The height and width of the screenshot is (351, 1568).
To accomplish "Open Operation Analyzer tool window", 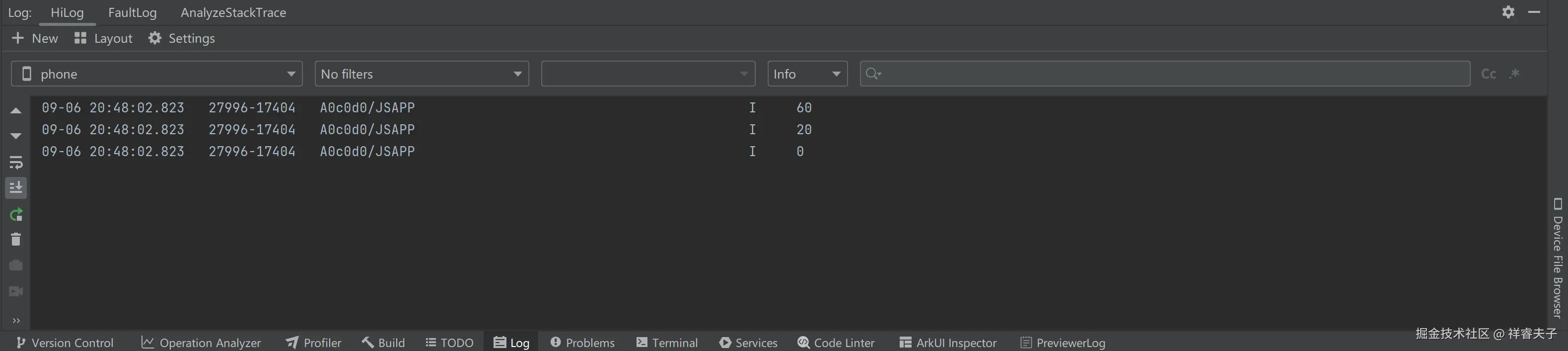I will point(201,343).
